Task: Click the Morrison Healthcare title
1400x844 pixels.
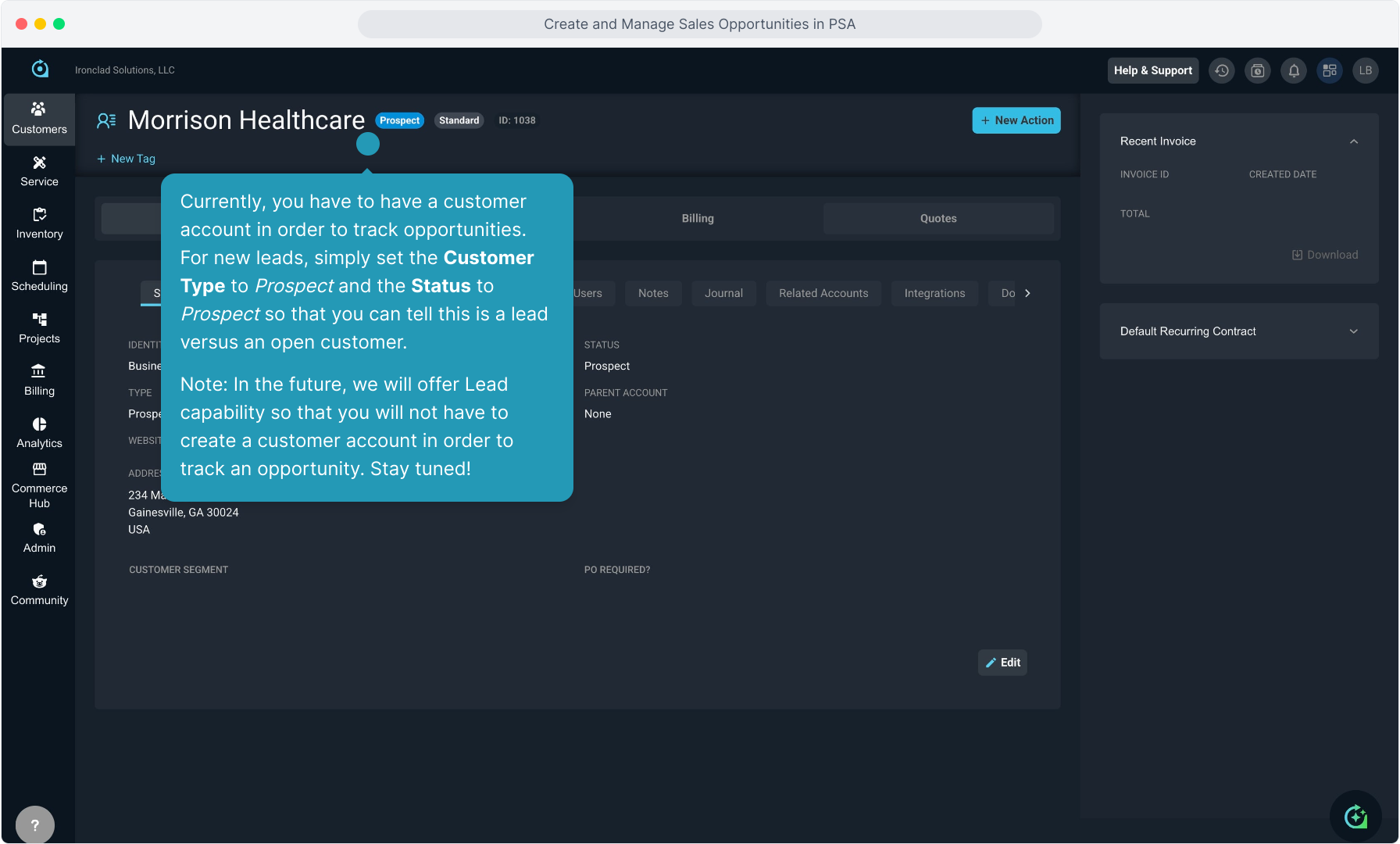Action: pos(246,120)
